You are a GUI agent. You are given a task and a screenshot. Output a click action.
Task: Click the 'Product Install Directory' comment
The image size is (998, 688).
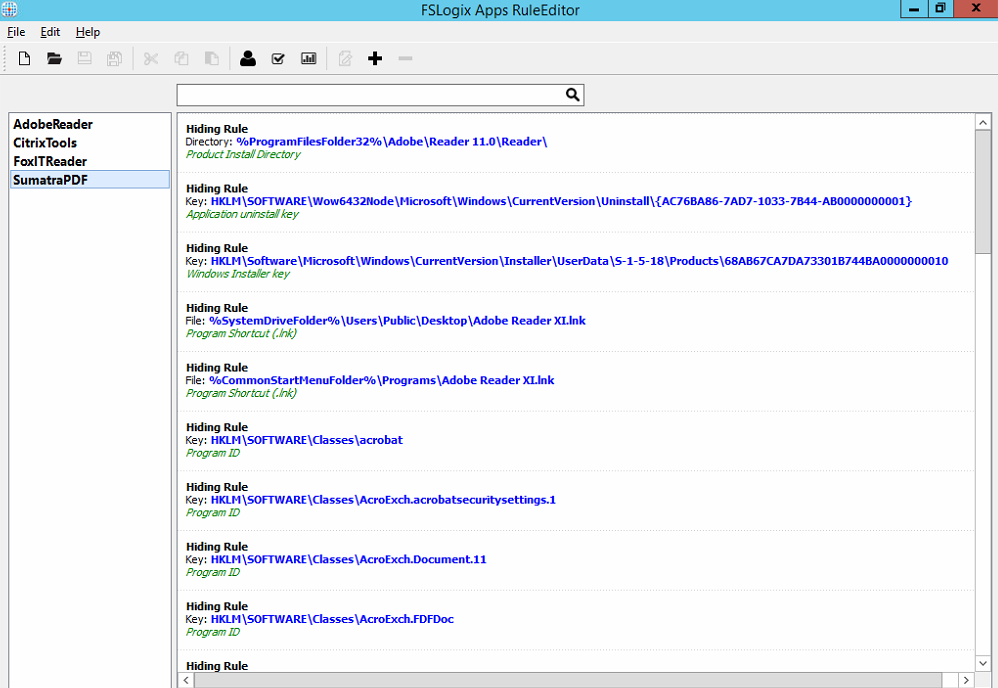(243, 155)
